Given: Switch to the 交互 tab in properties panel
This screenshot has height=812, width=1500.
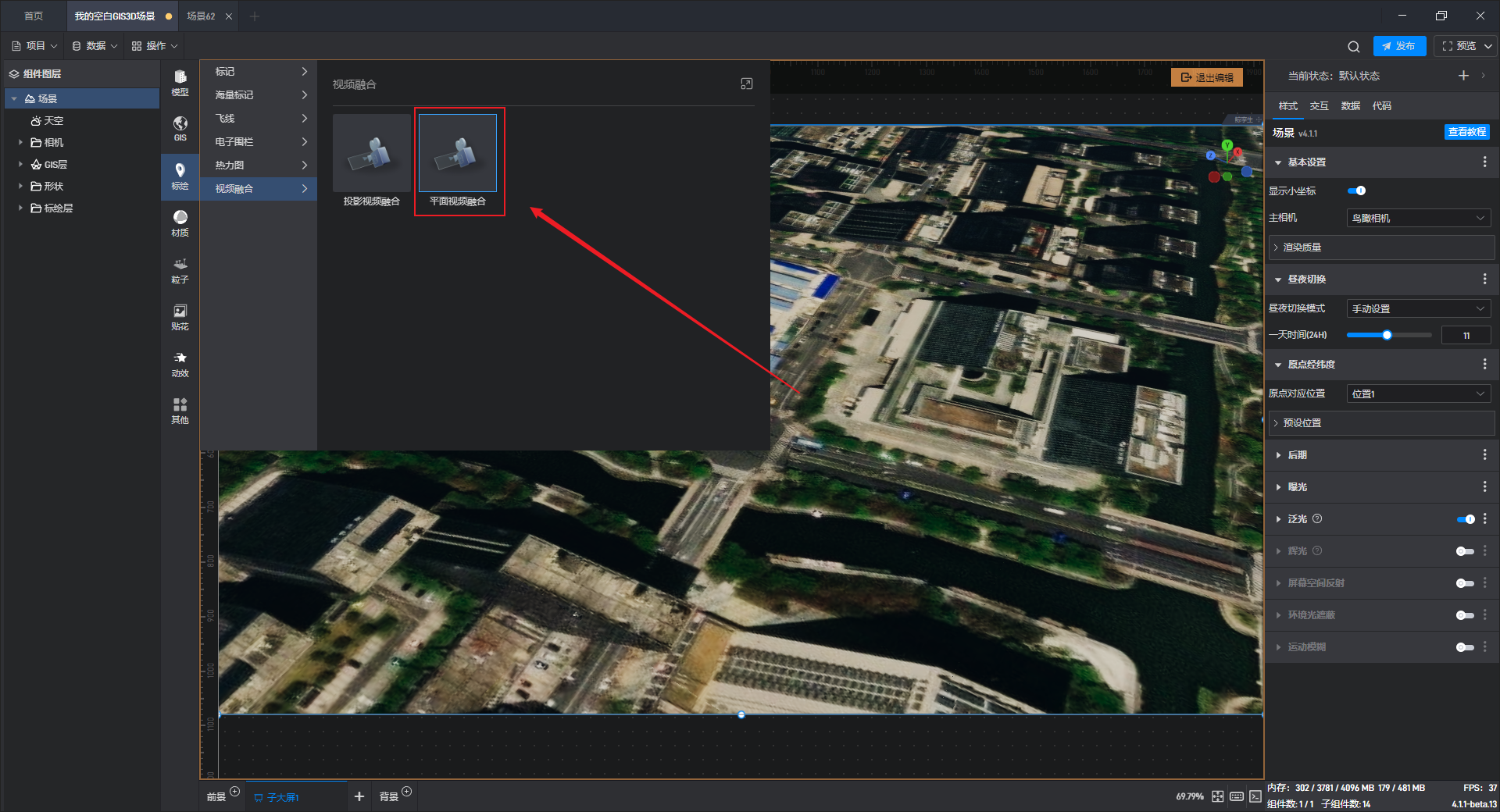Looking at the screenshot, I should 1319,105.
